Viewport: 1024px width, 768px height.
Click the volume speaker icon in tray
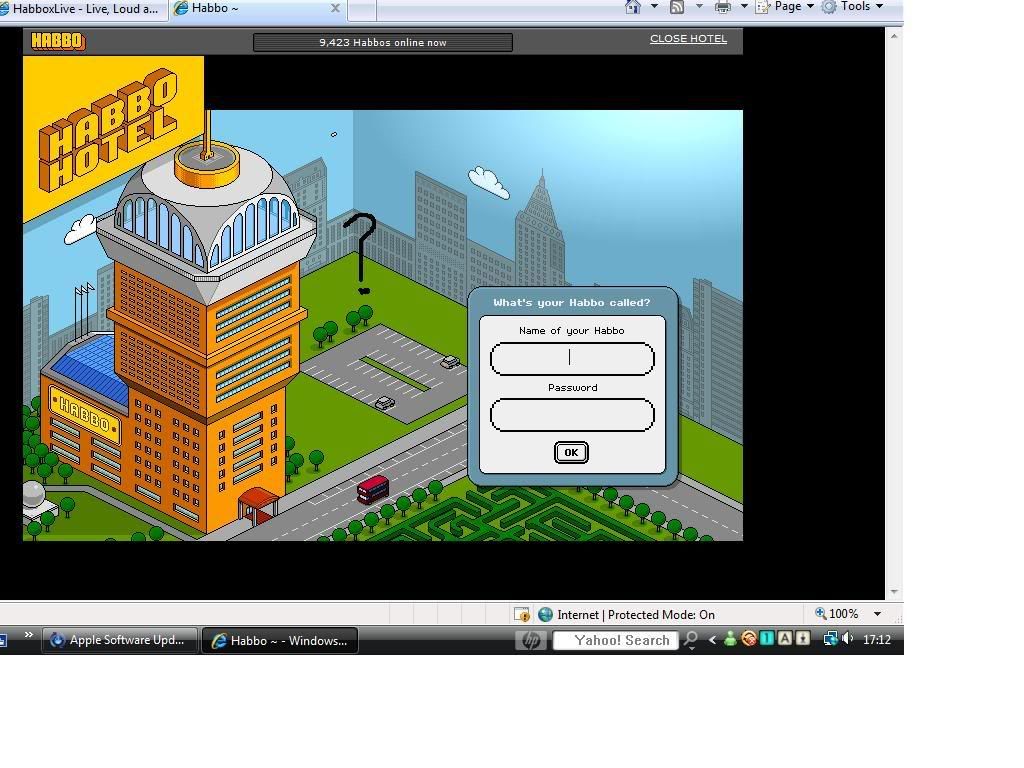pos(848,639)
